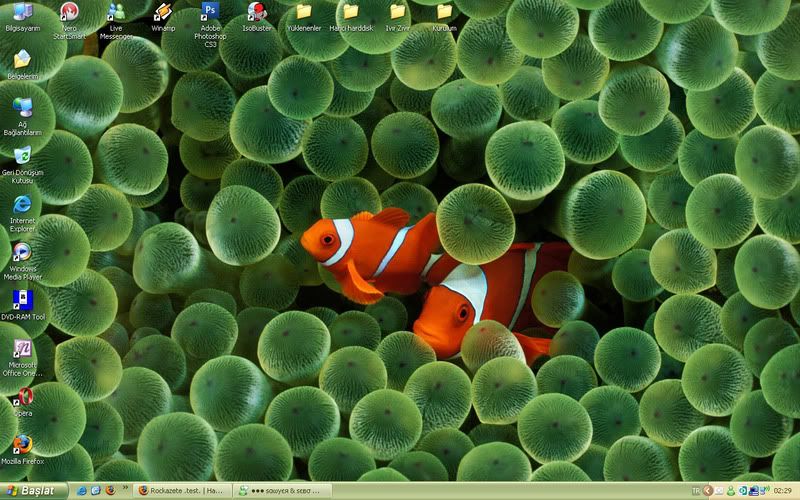Image resolution: width=800 pixels, height=500 pixels.
Task: Launch Opera browser from desktop
Action: tap(22, 397)
